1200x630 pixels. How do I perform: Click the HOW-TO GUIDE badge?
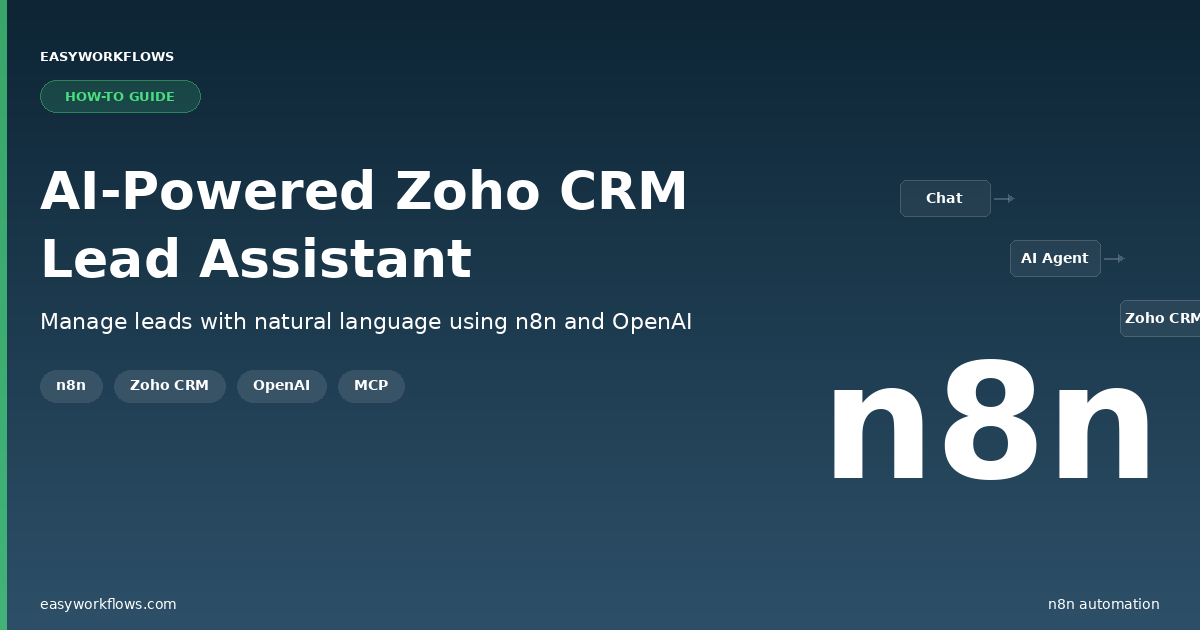(120, 97)
